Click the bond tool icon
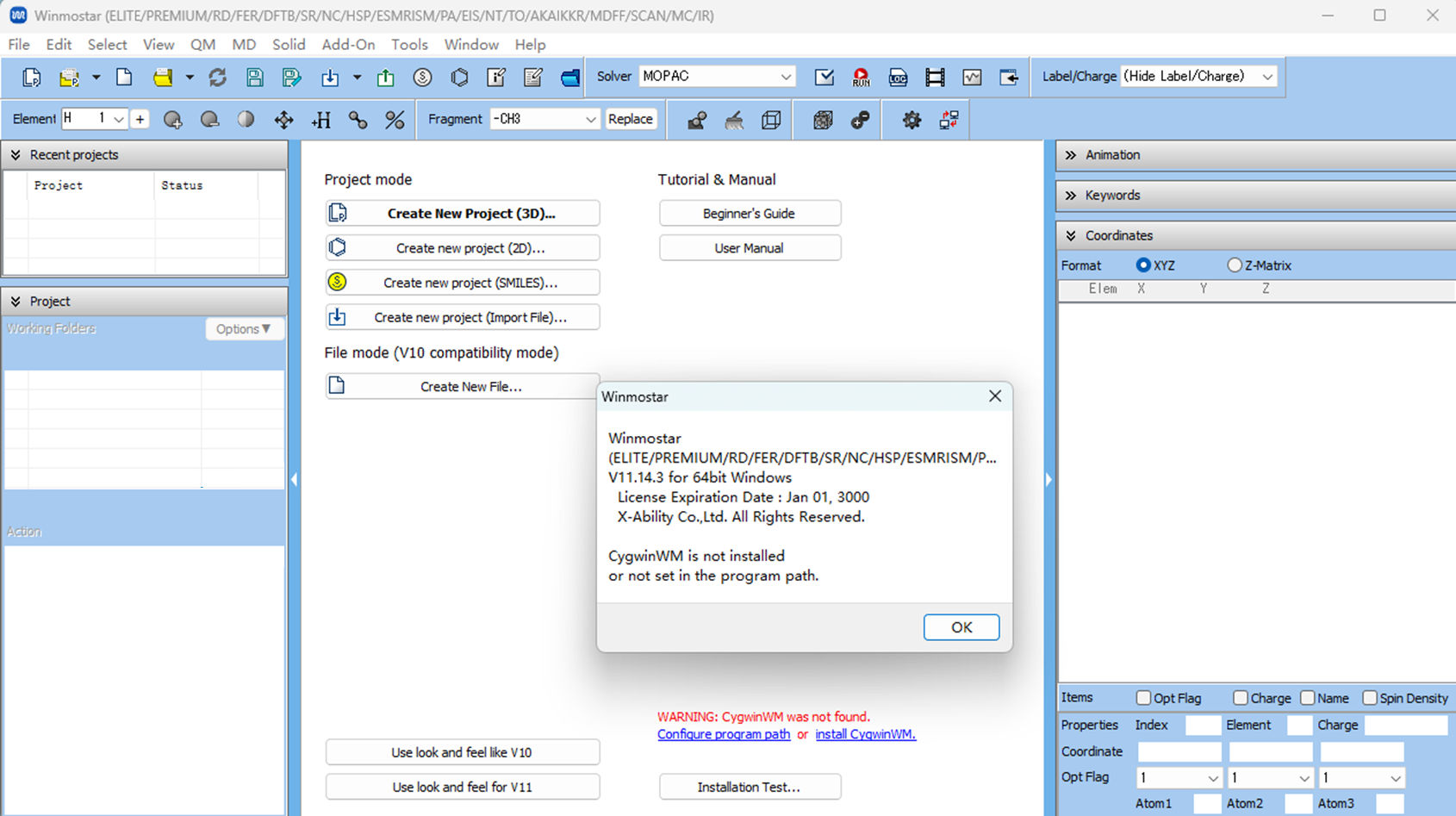This screenshot has height=816, width=1456. click(358, 120)
